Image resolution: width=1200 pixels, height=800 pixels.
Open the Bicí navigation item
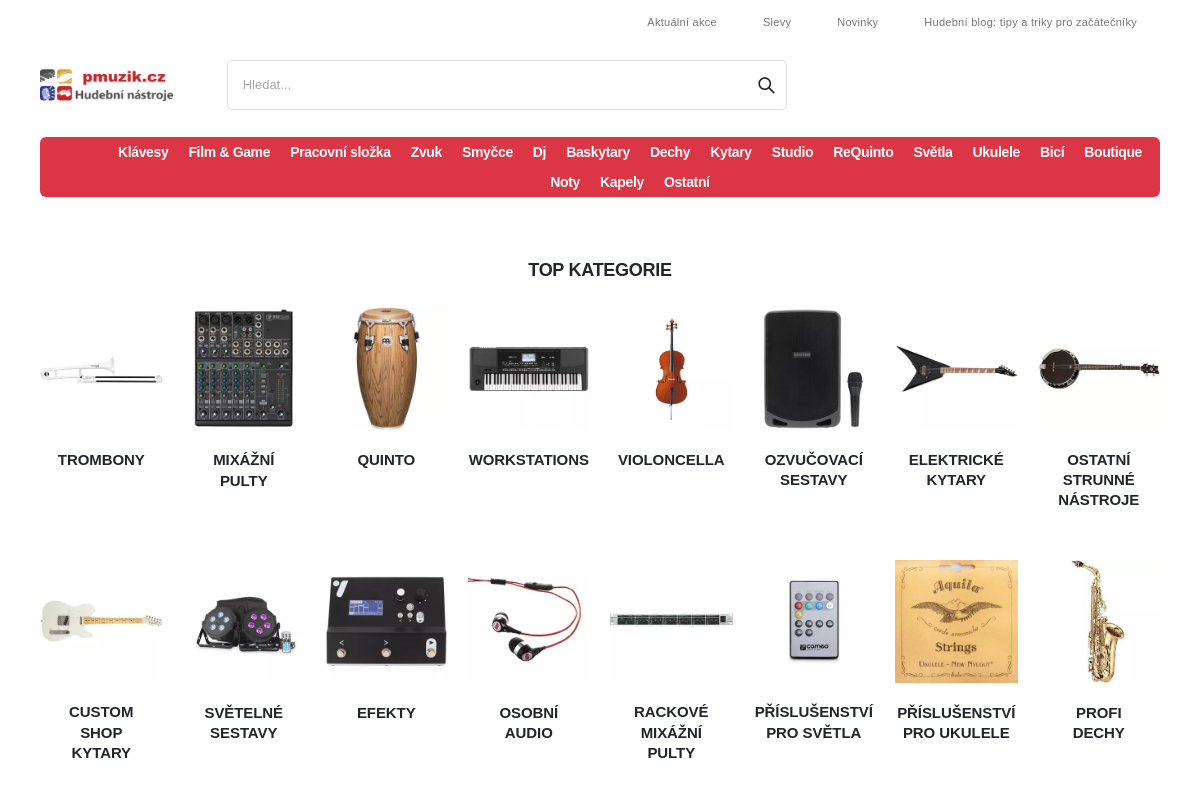(x=1052, y=152)
